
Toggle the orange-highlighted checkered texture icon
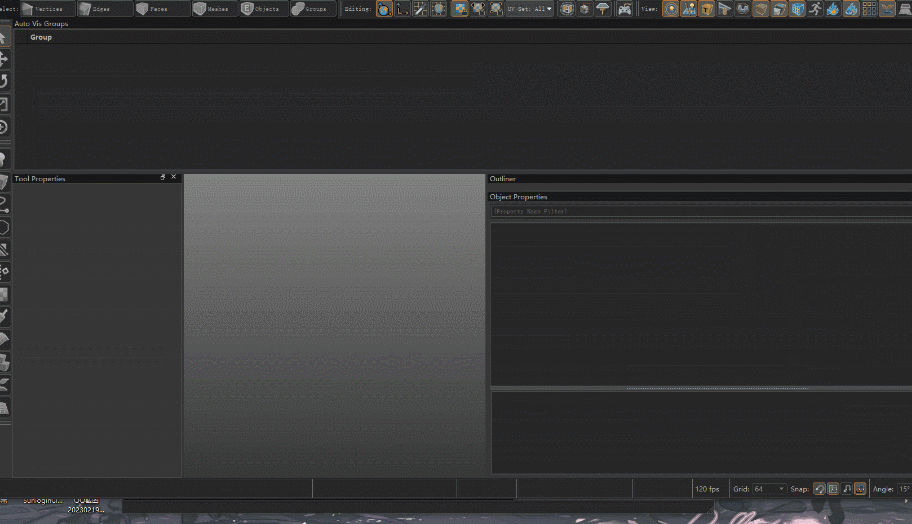459,9
